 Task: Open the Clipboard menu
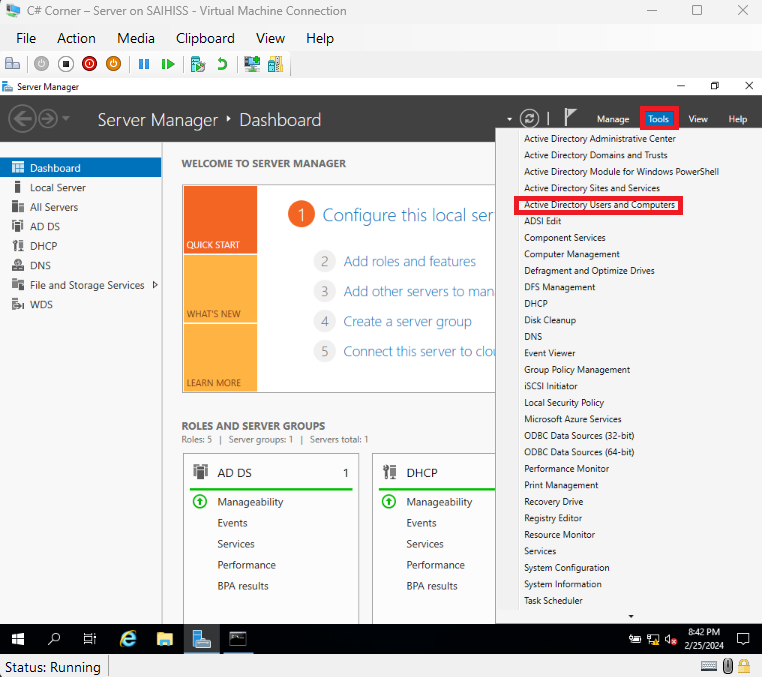tap(205, 38)
